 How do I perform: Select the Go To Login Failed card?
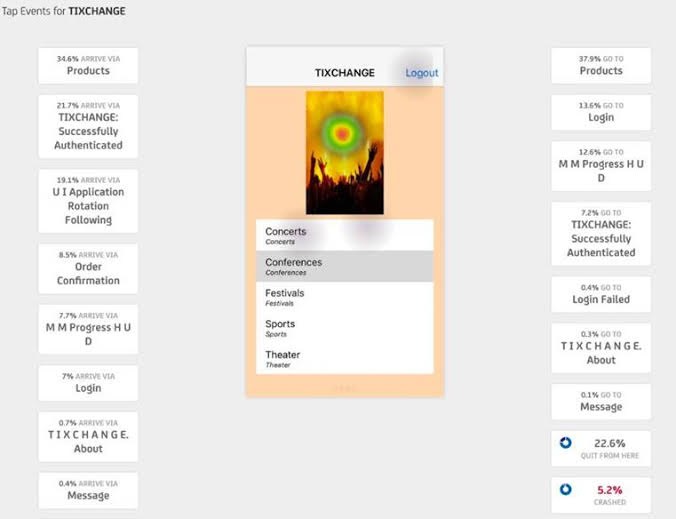(601, 294)
